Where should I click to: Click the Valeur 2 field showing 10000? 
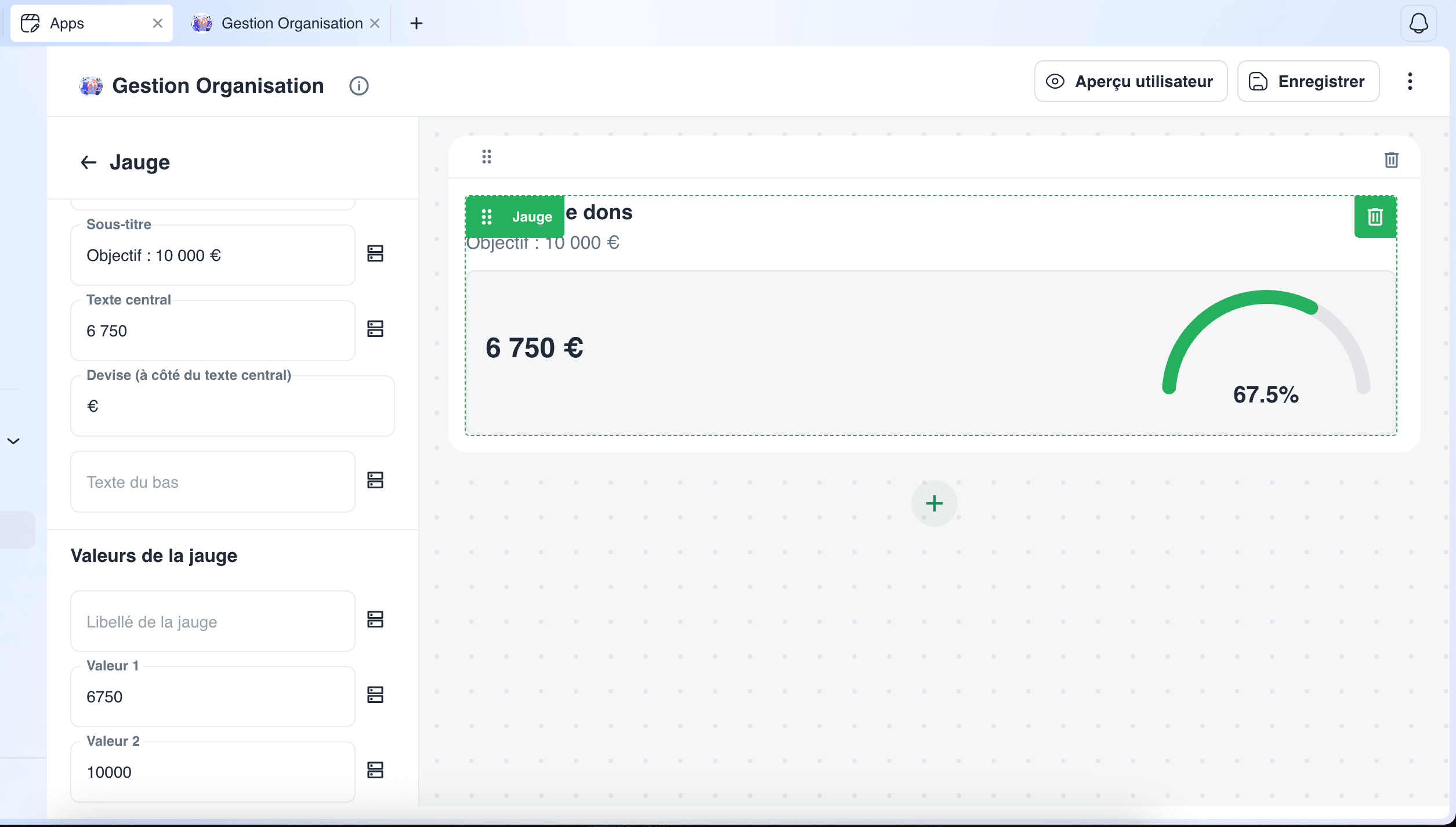pyautogui.click(x=213, y=772)
